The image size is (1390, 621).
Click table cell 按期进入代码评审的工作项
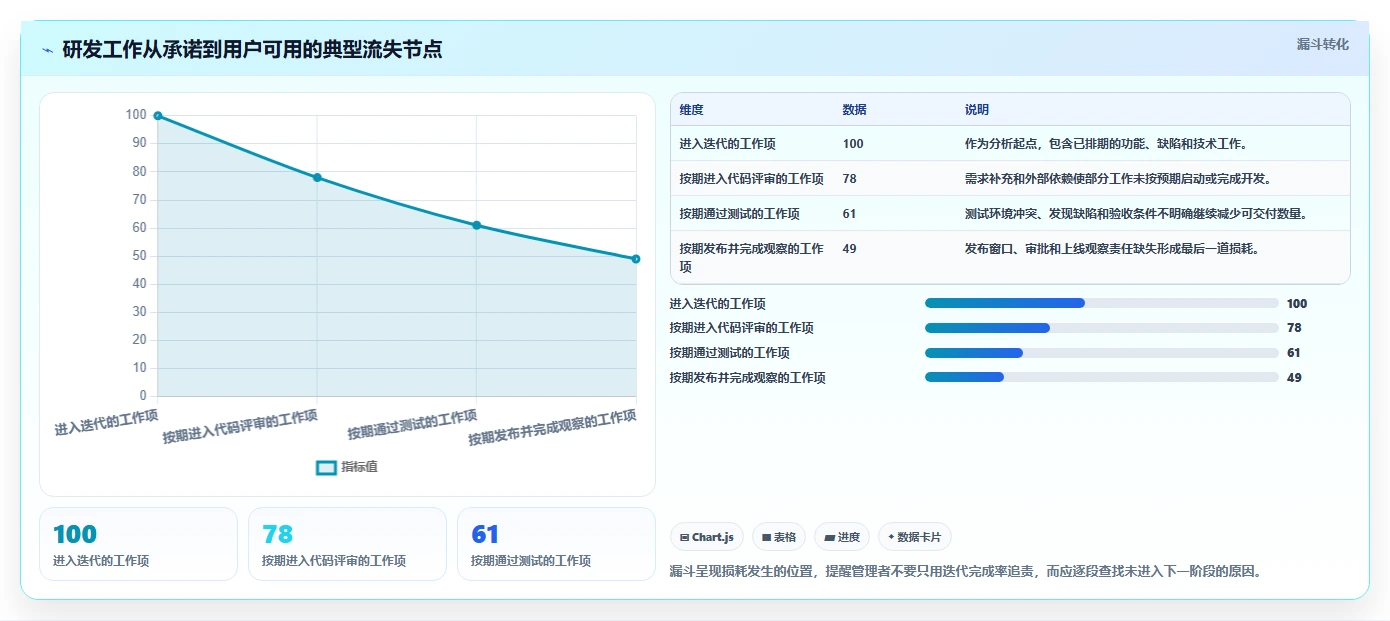click(751, 179)
